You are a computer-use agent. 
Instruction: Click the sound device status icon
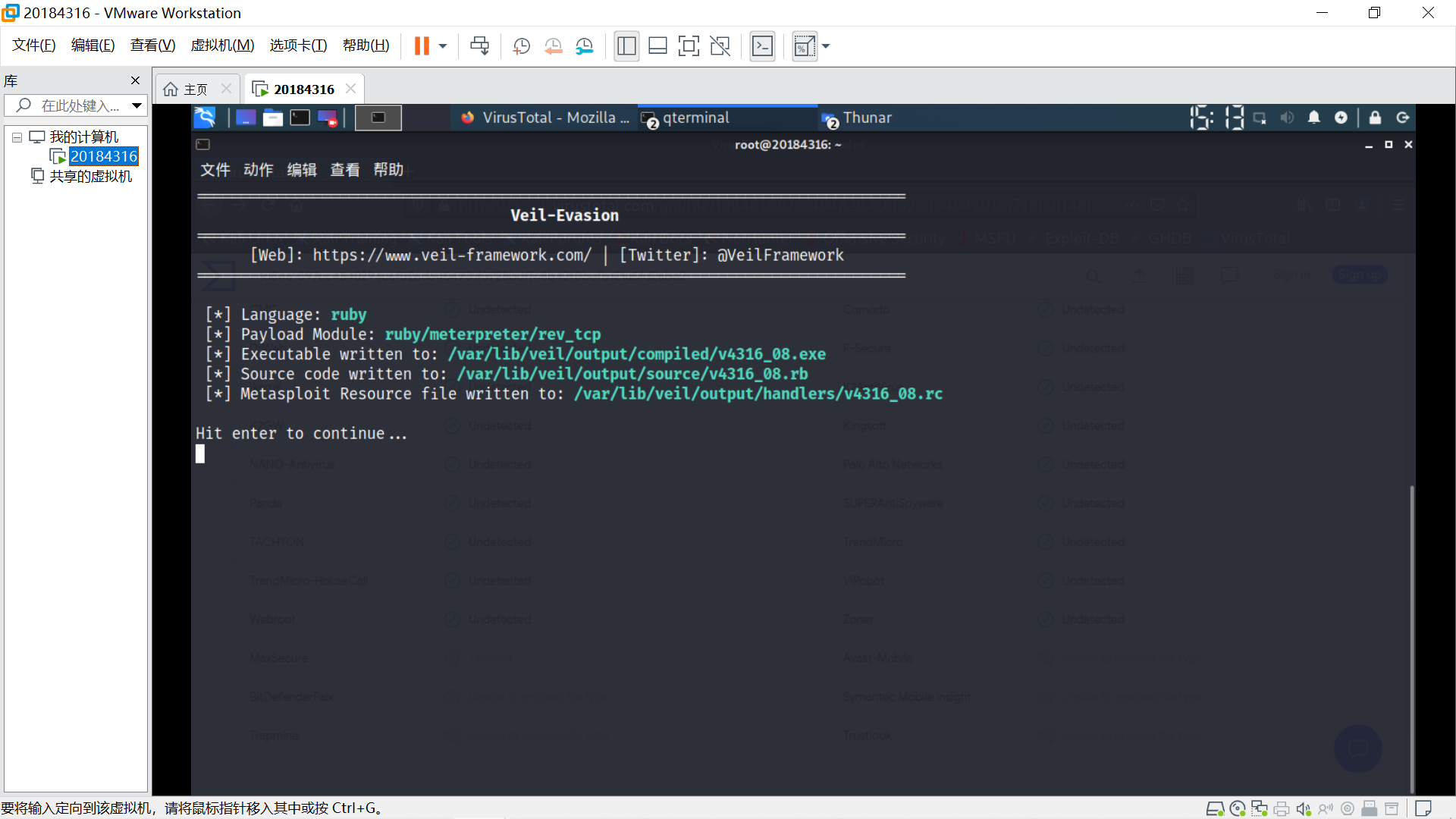coord(1303,809)
